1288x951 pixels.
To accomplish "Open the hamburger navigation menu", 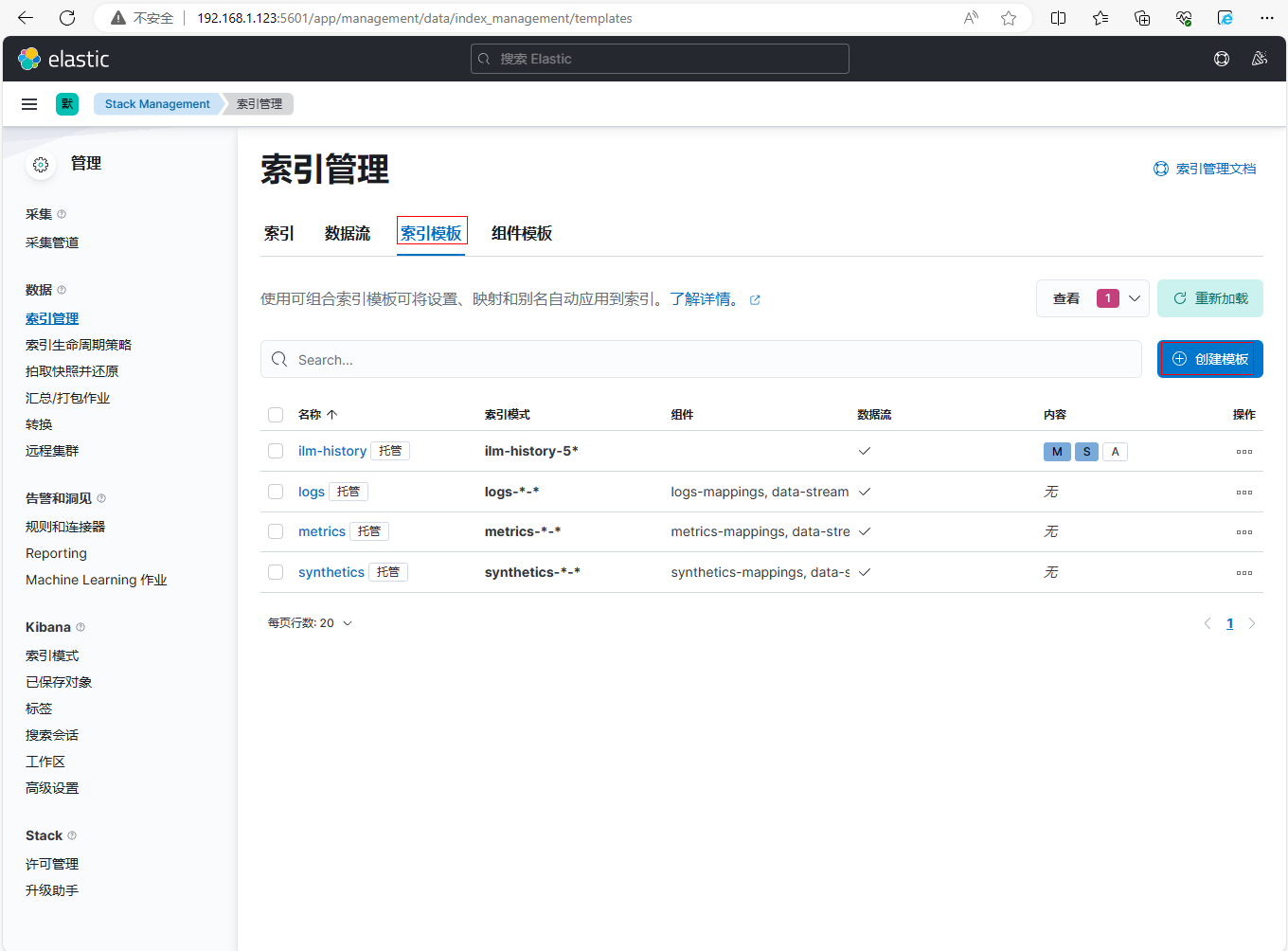I will click(x=29, y=104).
